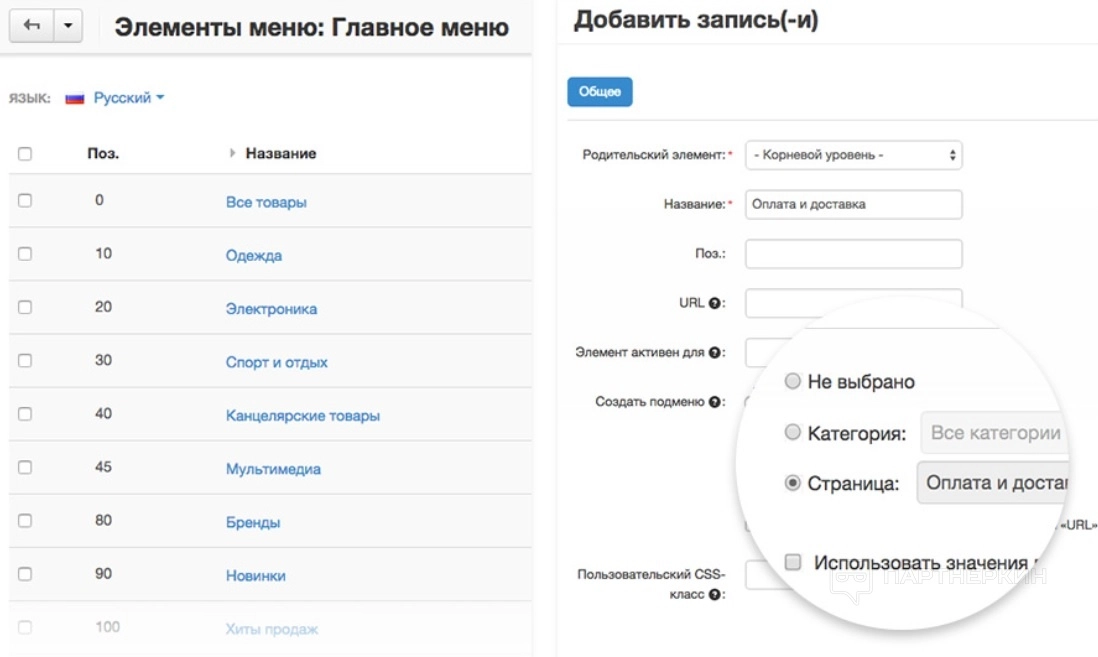This screenshot has width=1098, height=657.
Task: Select the Не выбрано radio option
Action: click(792, 381)
